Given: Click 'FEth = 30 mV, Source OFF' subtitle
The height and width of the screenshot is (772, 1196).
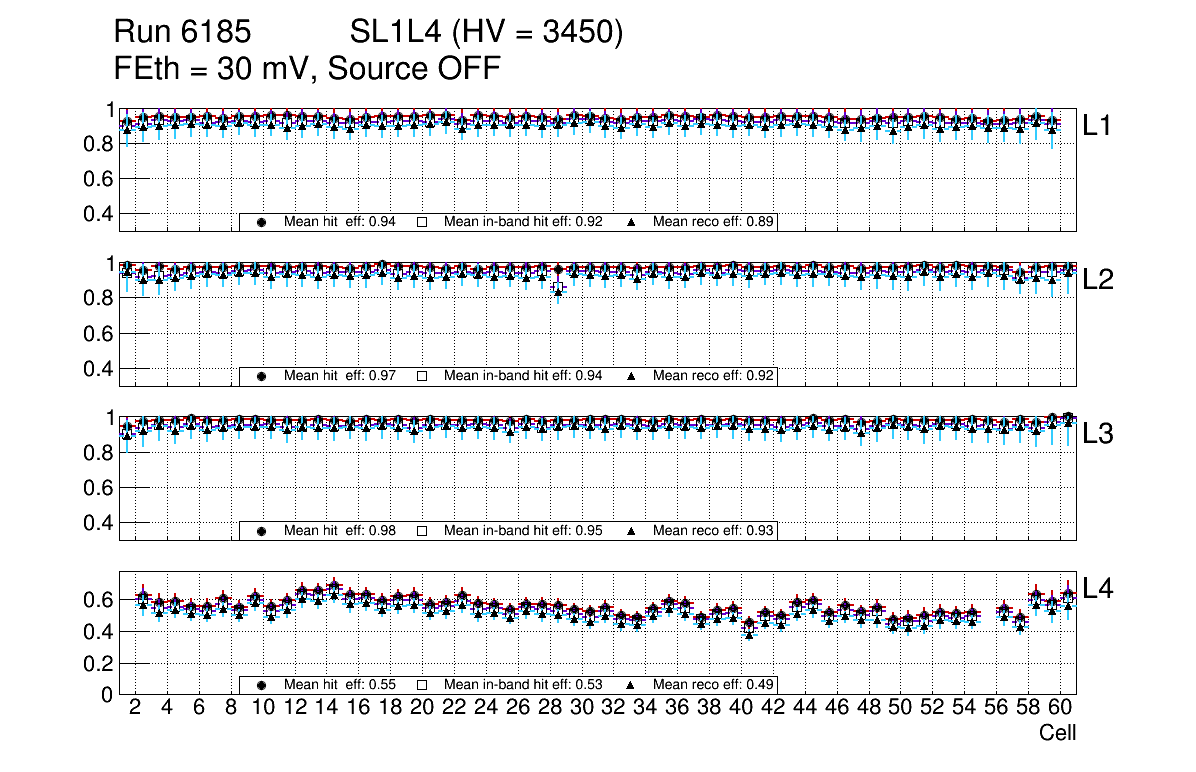Looking at the screenshot, I should pos(307,69).
